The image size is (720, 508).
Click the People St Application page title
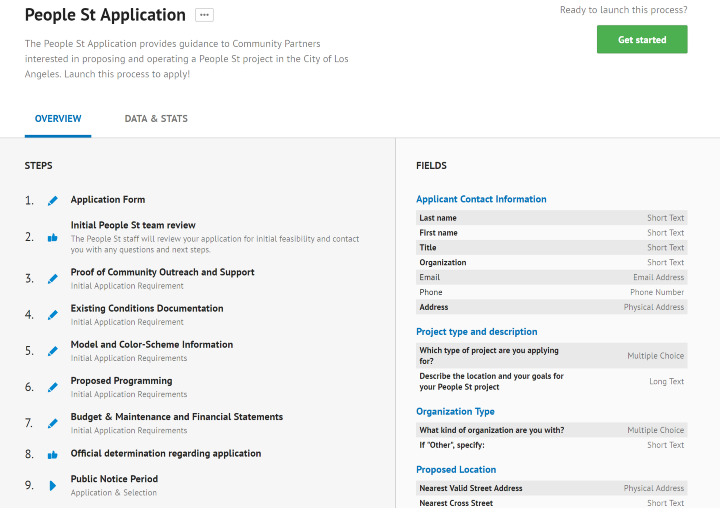pos(105,15)
